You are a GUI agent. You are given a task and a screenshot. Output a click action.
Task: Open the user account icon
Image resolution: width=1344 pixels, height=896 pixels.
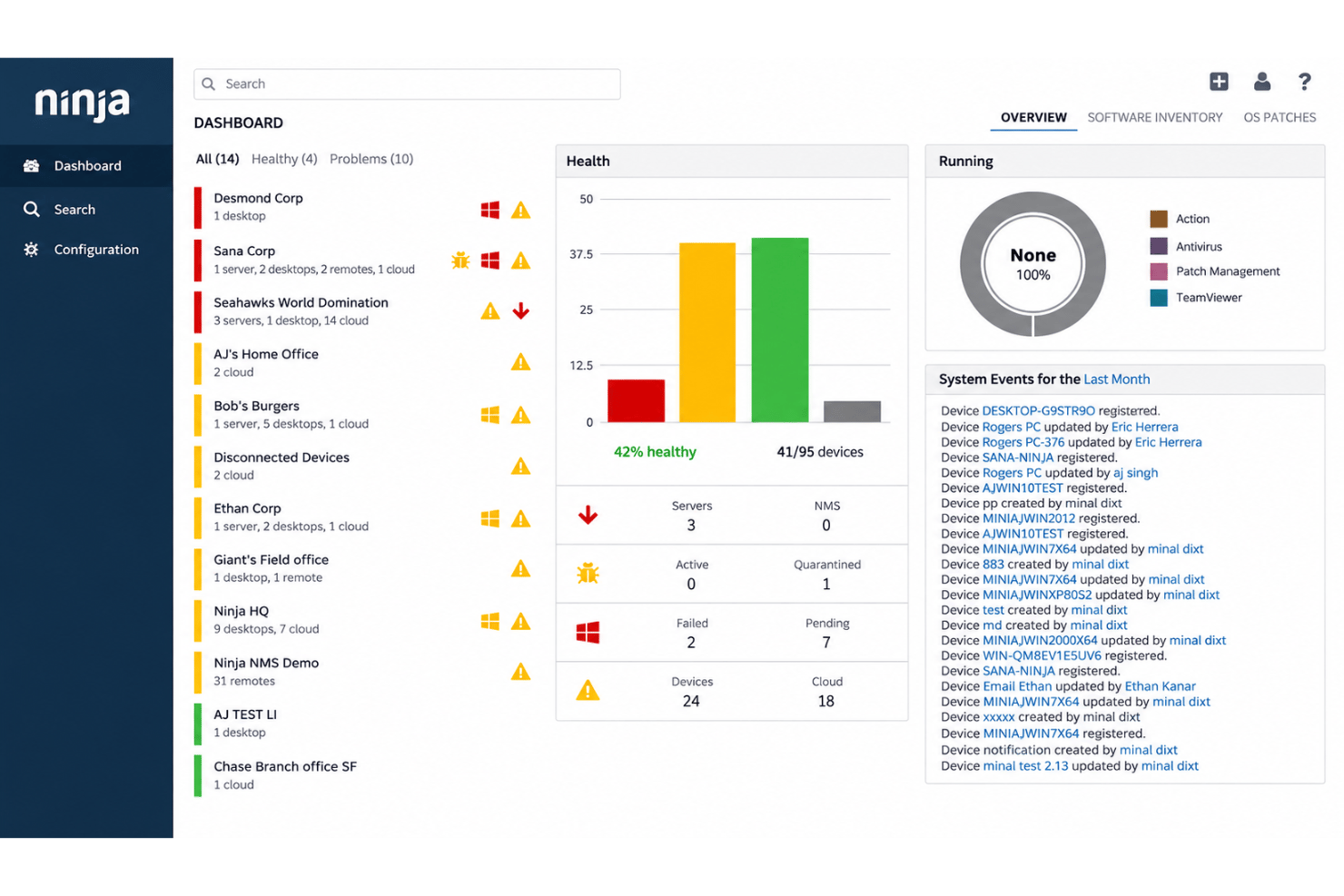click(1262, 82)
